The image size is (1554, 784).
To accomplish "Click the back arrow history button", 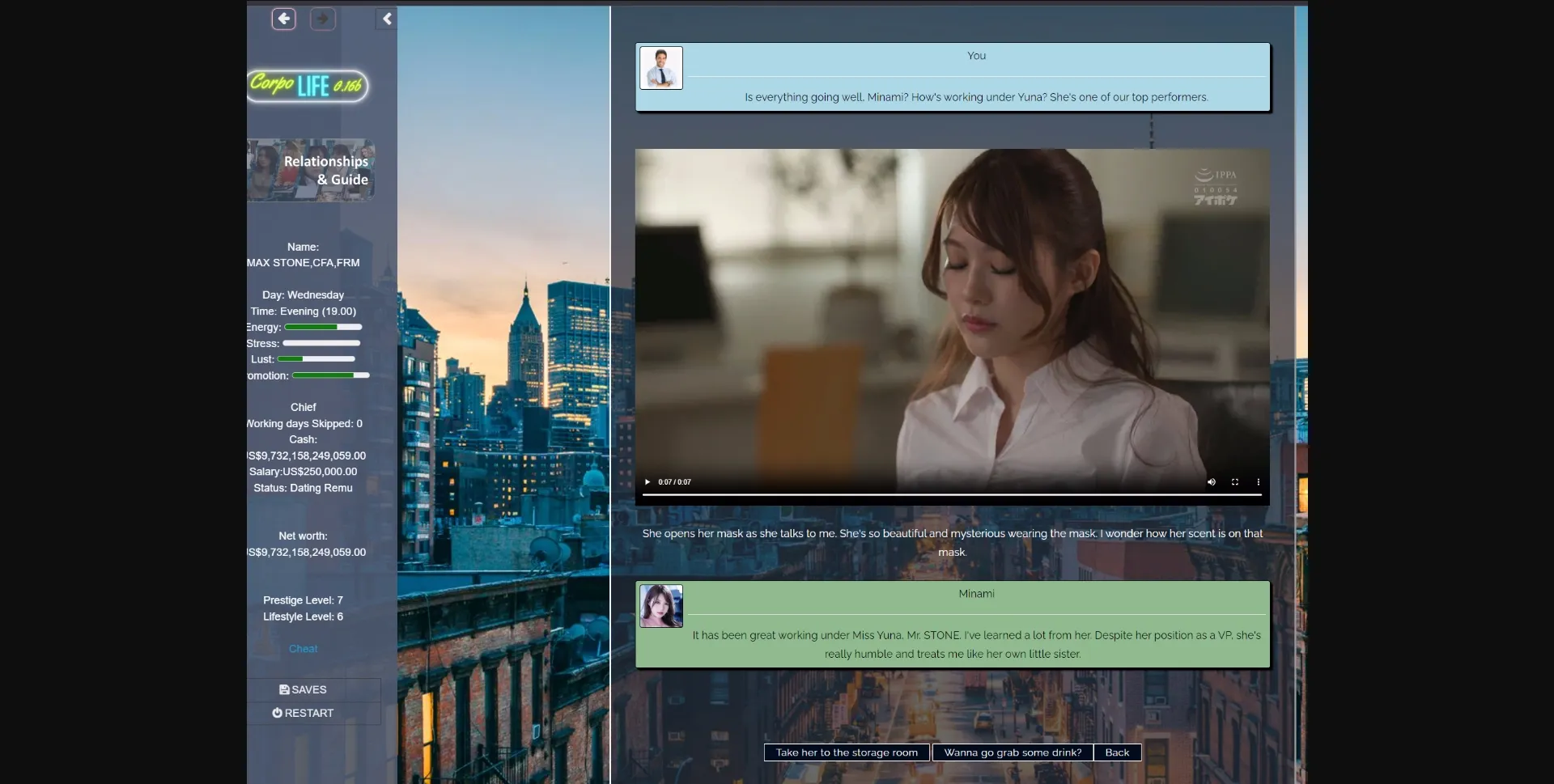I will [x=283, y=19].
